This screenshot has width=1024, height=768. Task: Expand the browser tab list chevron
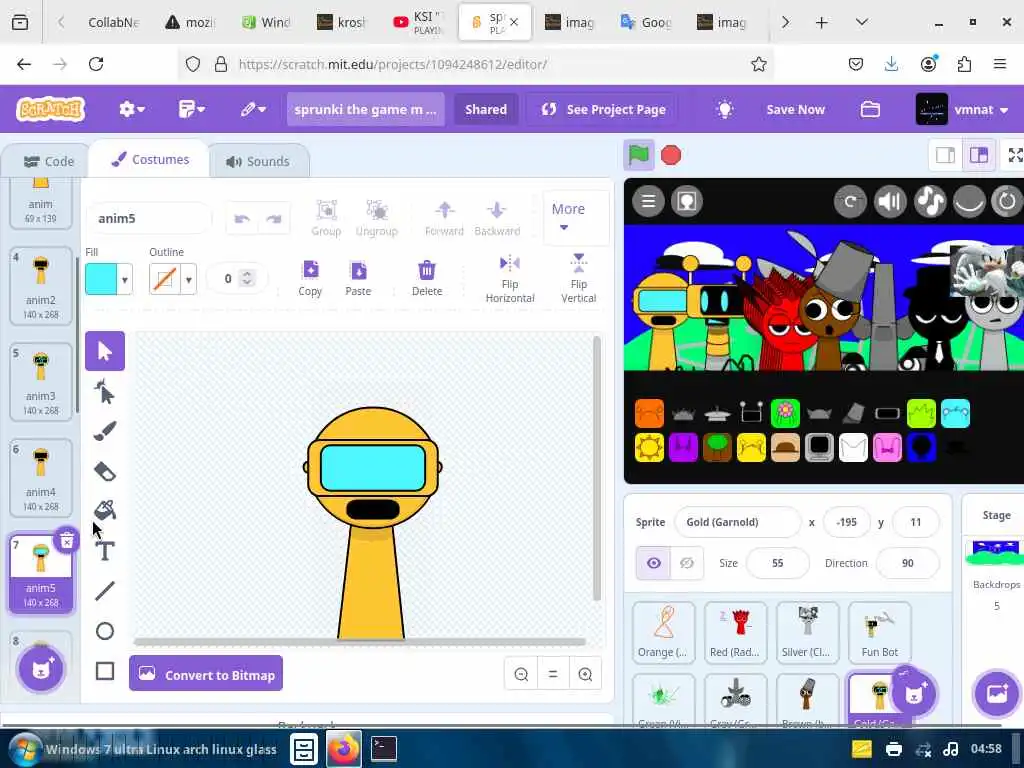pos(862,22)
